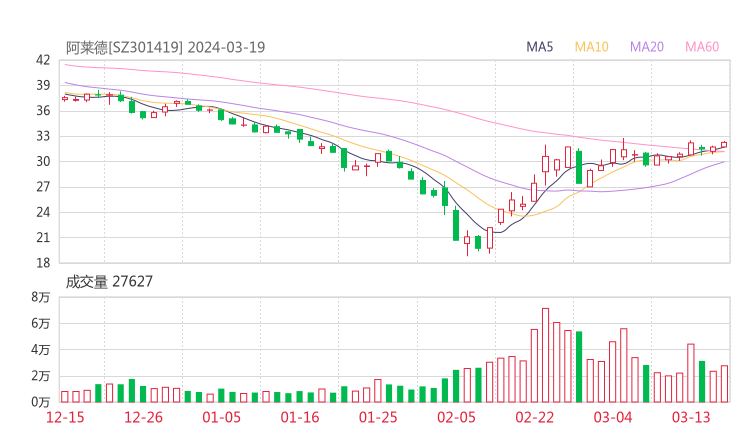Click the 30 price axis label

[43, 161]
